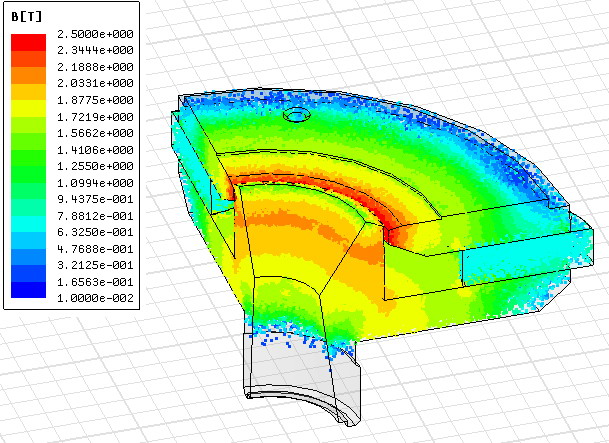Click the 1.7219e+000 legend value
This screenshot has height=443, width=609.
point(96,116)
